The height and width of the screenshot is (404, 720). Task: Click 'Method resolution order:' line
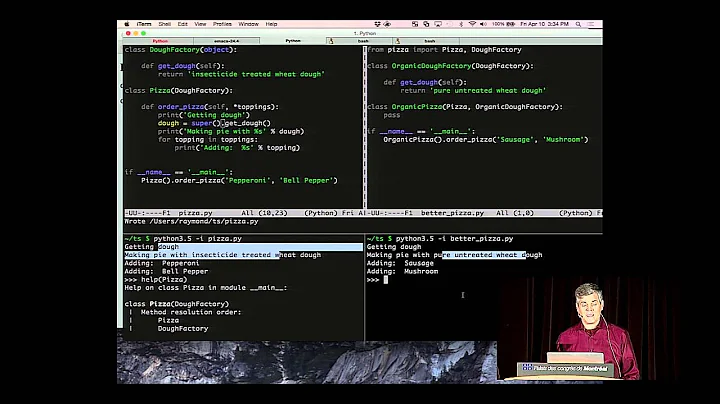pos(191,312)
